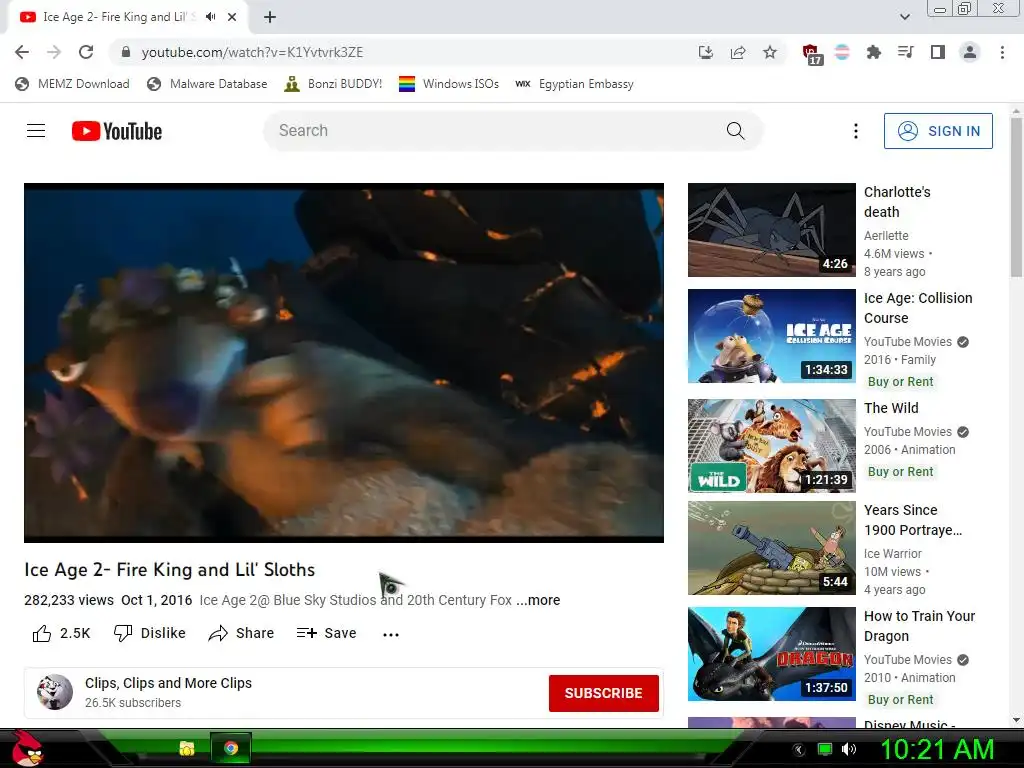
Task: Open the Angry Birds start button
Action: tap(27, 748)
